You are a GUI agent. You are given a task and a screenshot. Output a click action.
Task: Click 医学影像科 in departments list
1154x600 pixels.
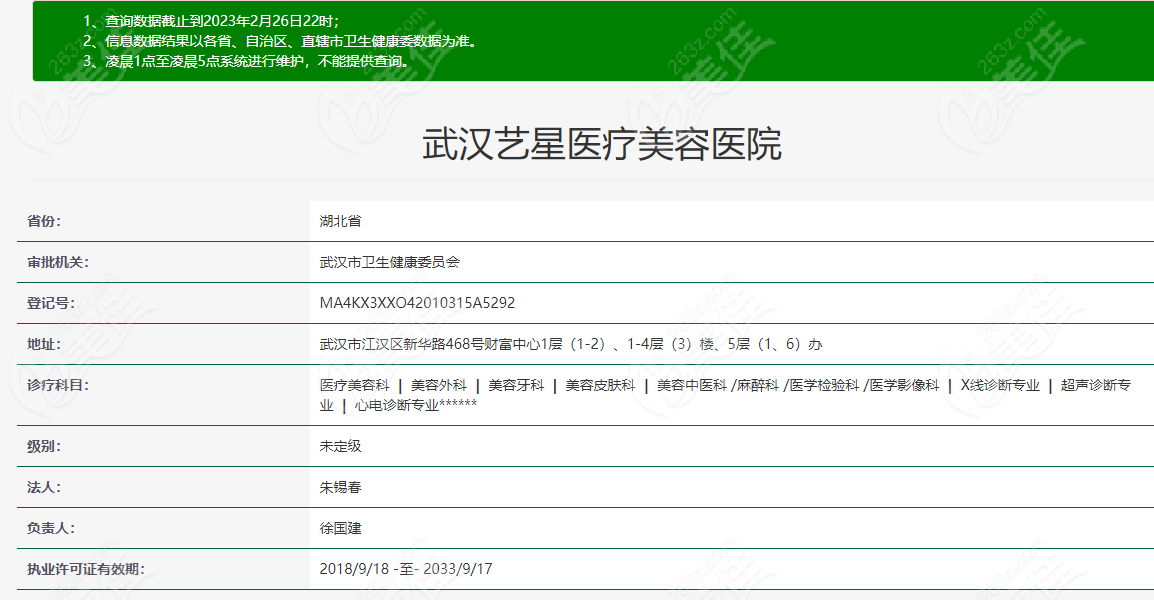point(905,385)
